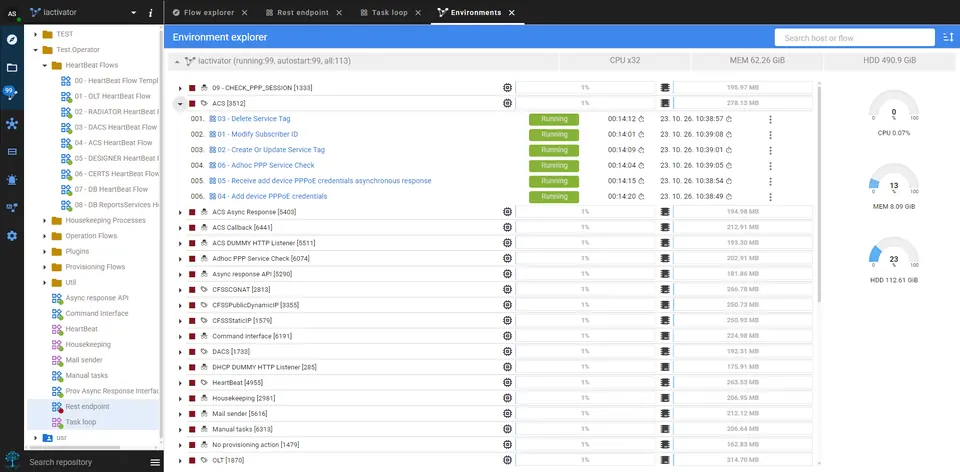Expand the Provisioning Flows folder

coord(45,267)
